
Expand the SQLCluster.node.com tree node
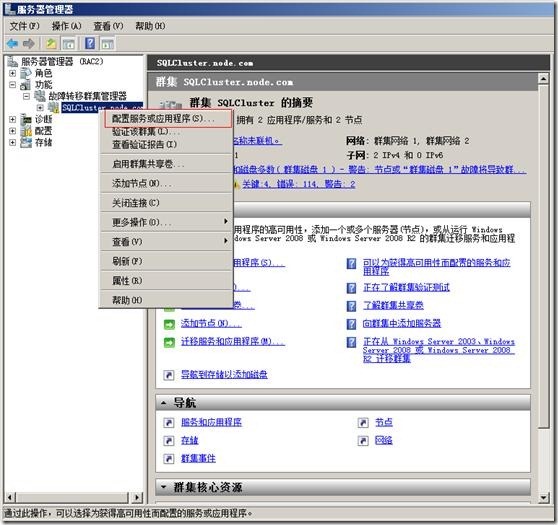tap(40, 107)
